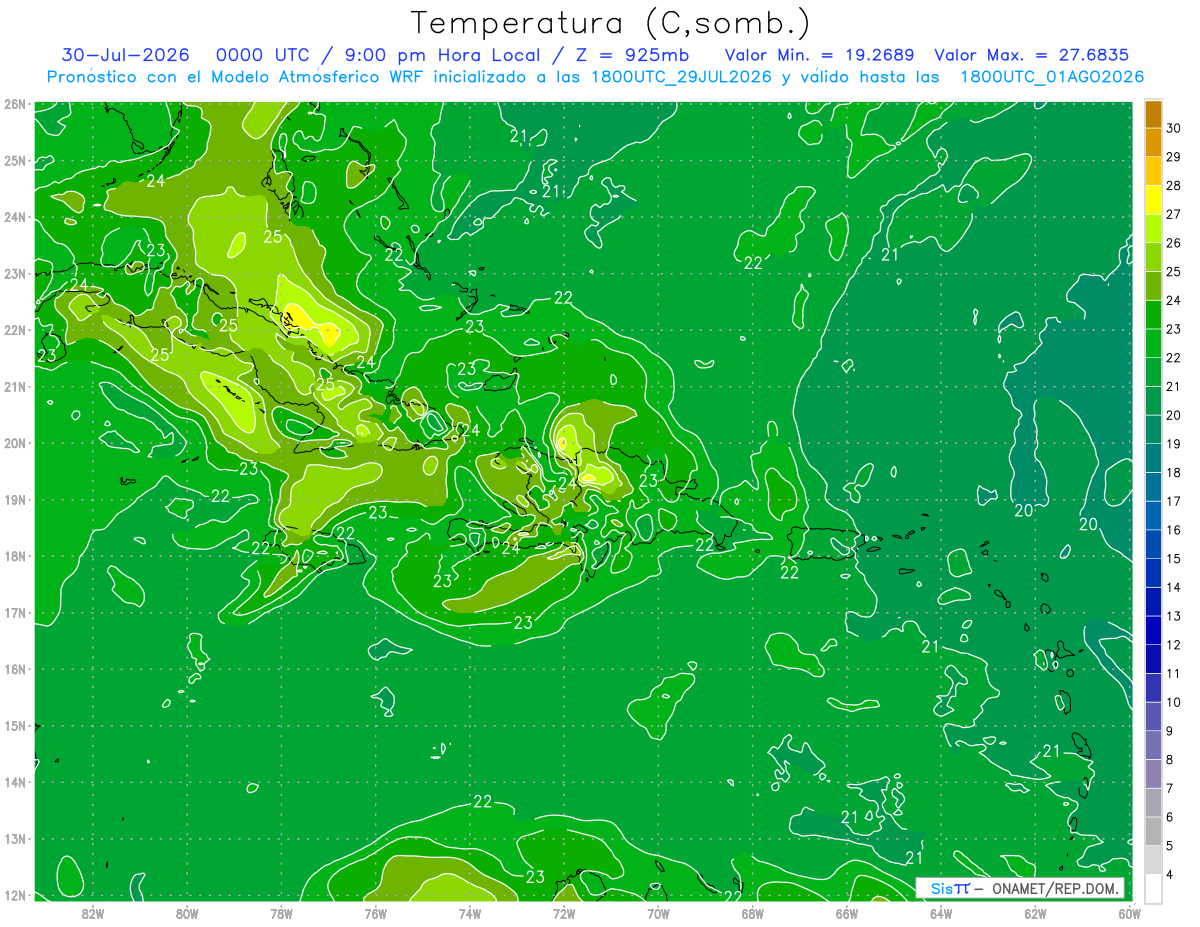
Task: Click the '18N' latitude axis label
Action: (14, 556)
